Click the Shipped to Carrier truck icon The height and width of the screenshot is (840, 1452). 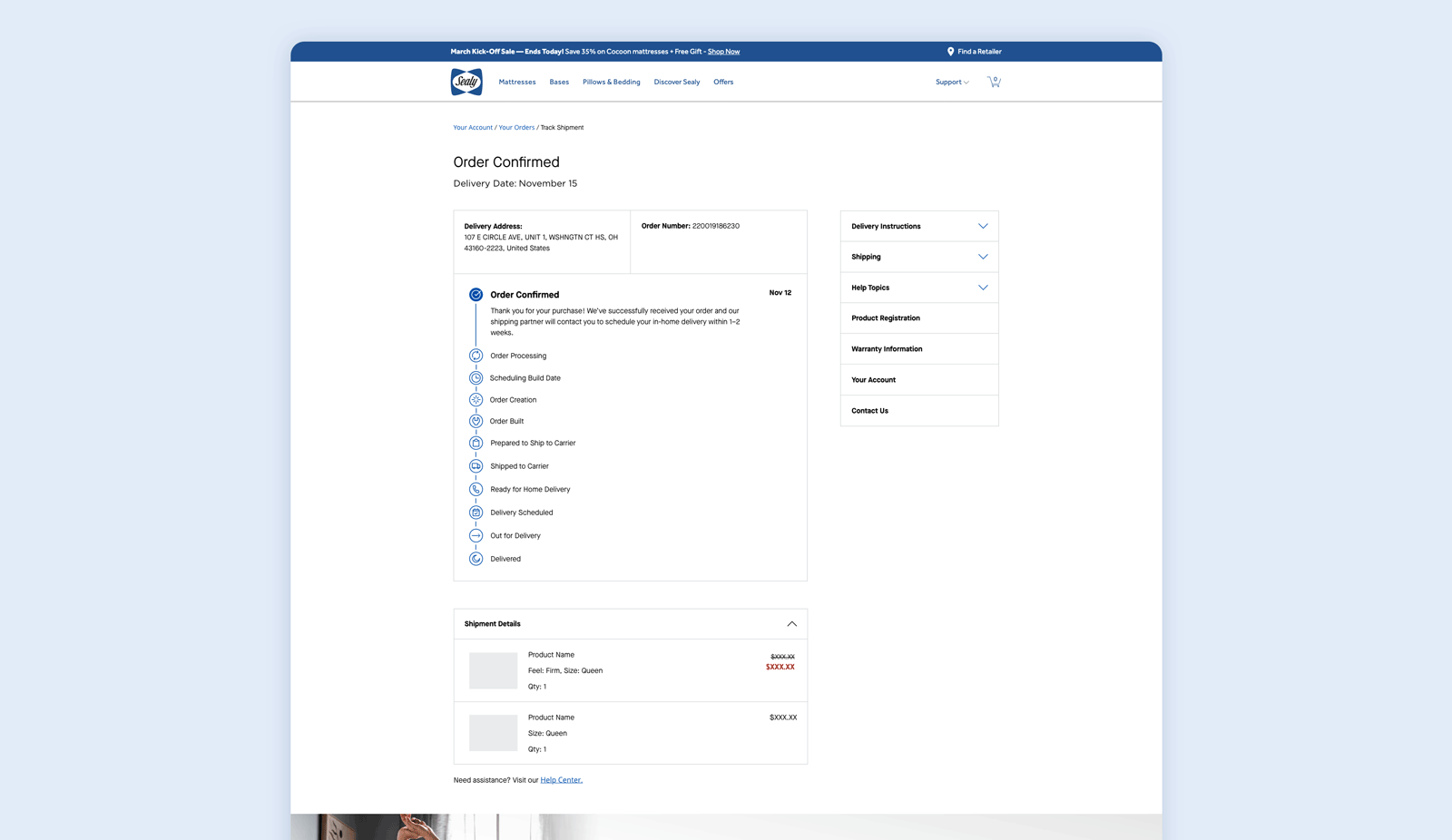click(476, 466)
